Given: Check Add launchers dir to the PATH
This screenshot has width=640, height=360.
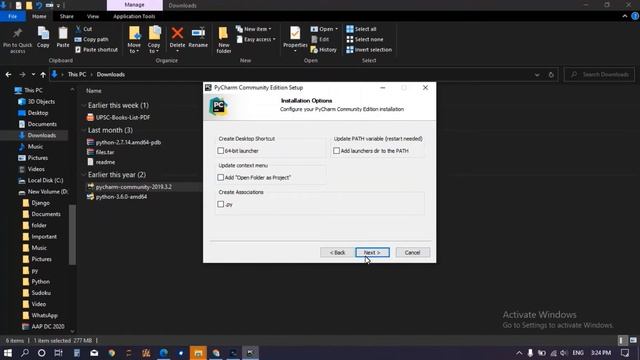Looking at the screenshot, I should (336, 151).
